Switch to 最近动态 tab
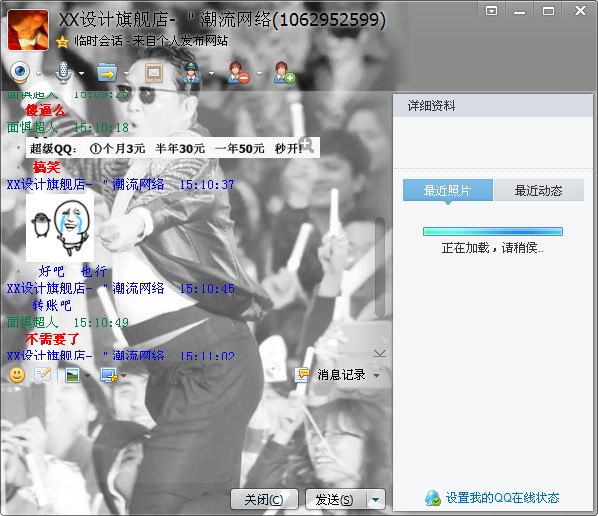The width and height of the screenshot is (598, 516). click(x=539, y=190)
